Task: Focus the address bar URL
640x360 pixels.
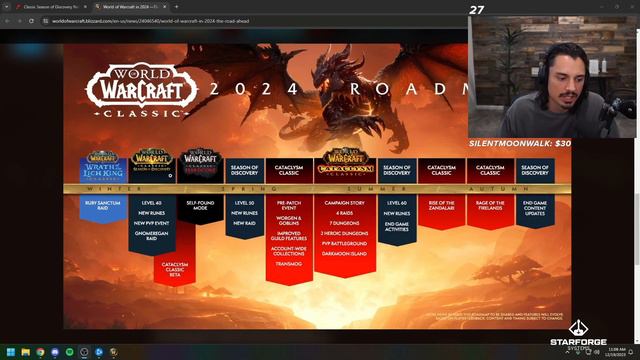Action: point(150,21)
